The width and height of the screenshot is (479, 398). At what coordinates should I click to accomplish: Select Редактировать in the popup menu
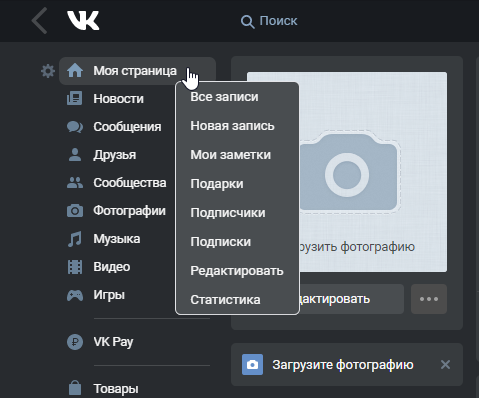237,271
